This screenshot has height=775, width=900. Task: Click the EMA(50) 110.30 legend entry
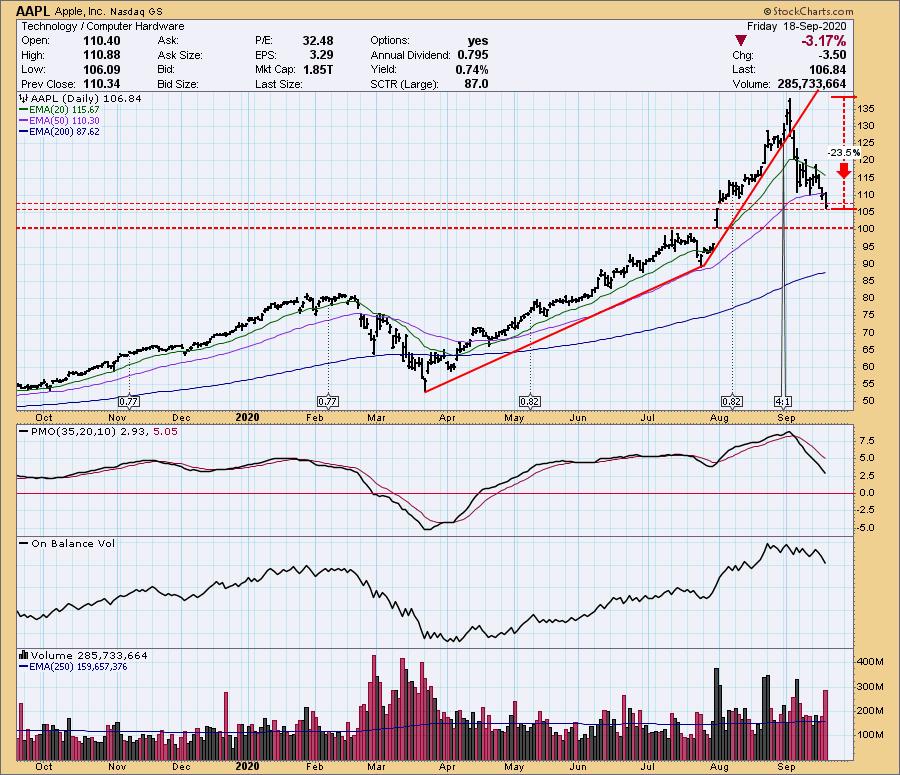coord(64,121)
